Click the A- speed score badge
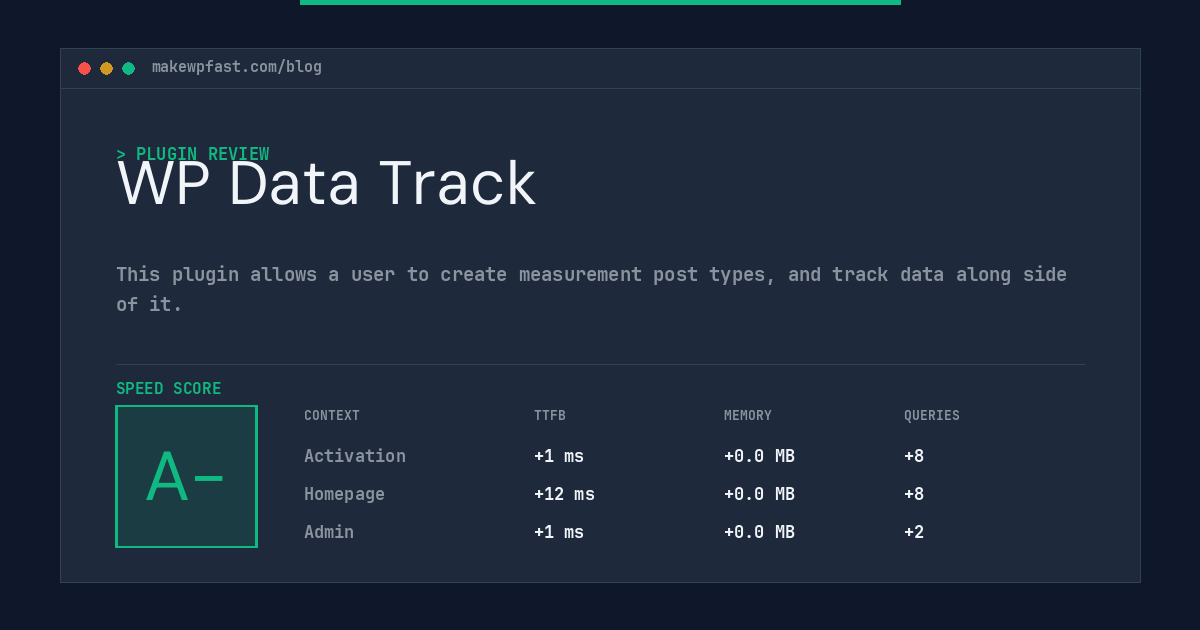Viewport: 1200px width, 630px height. coord(186,476)
